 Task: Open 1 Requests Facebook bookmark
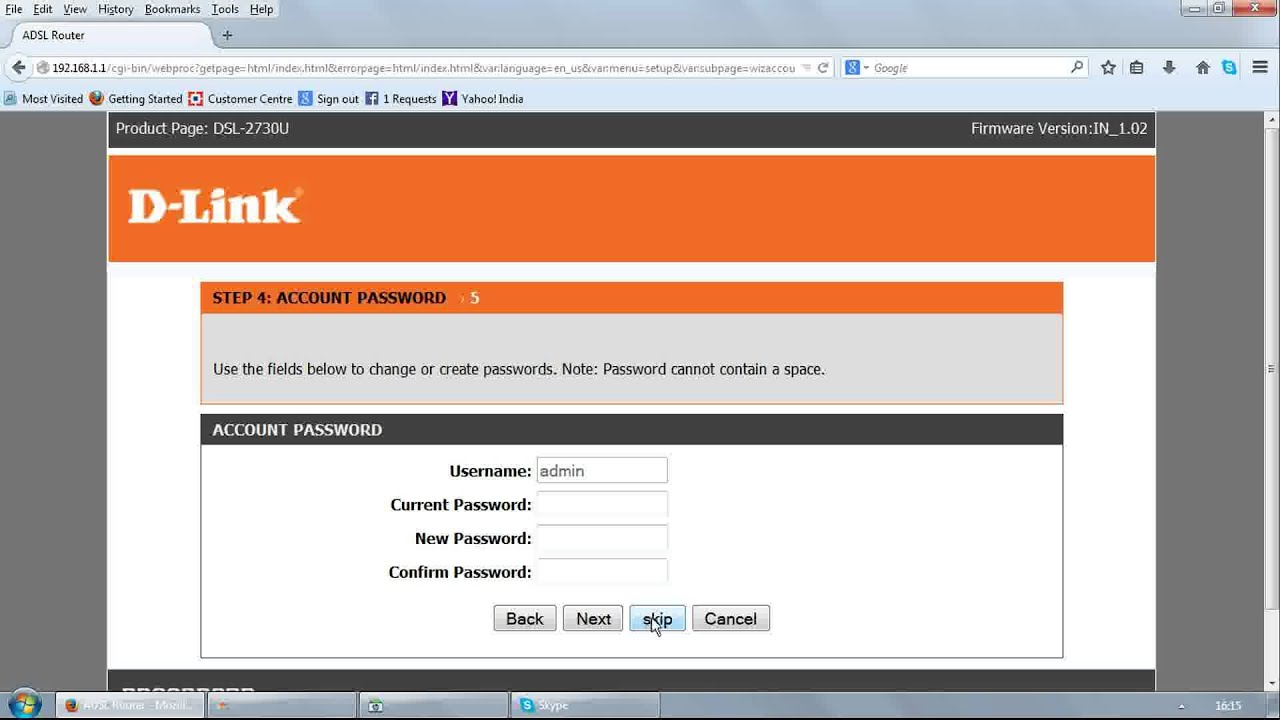point(401,99)
